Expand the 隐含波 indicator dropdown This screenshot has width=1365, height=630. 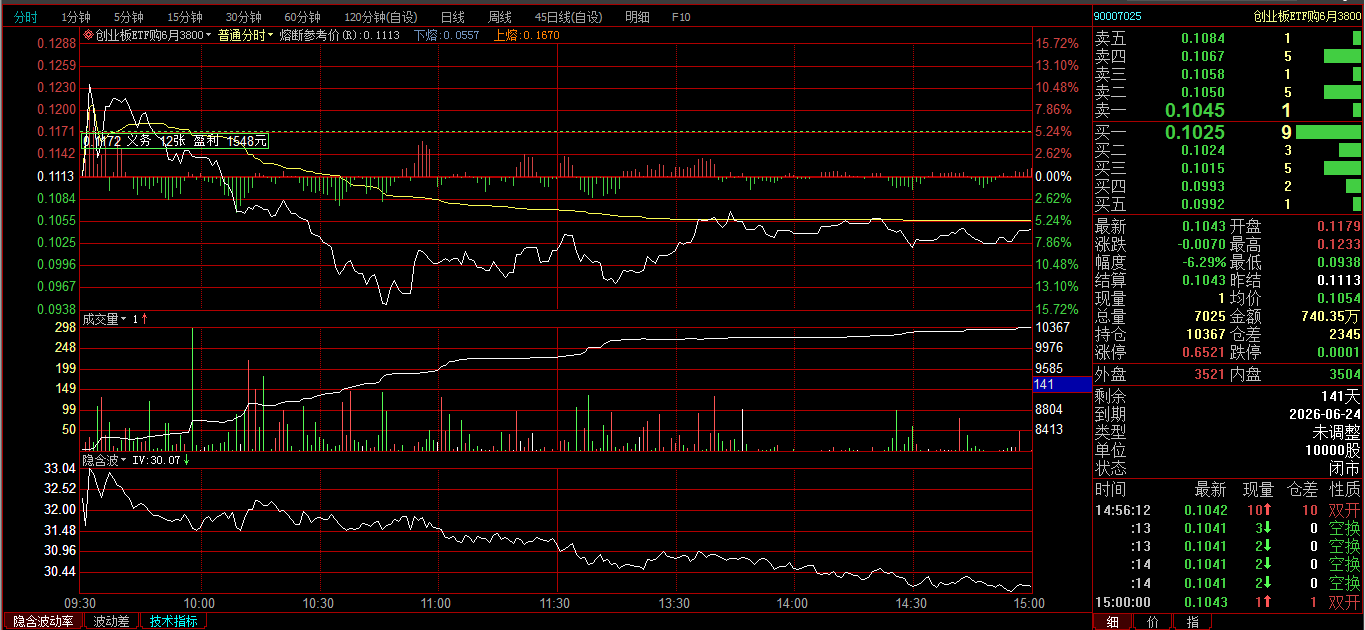tap(104, 460)
